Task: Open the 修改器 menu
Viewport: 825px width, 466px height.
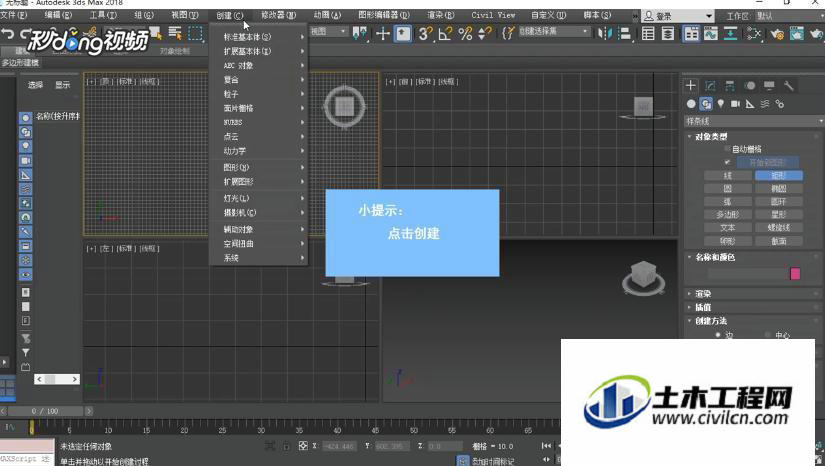Action: [278, 15]
